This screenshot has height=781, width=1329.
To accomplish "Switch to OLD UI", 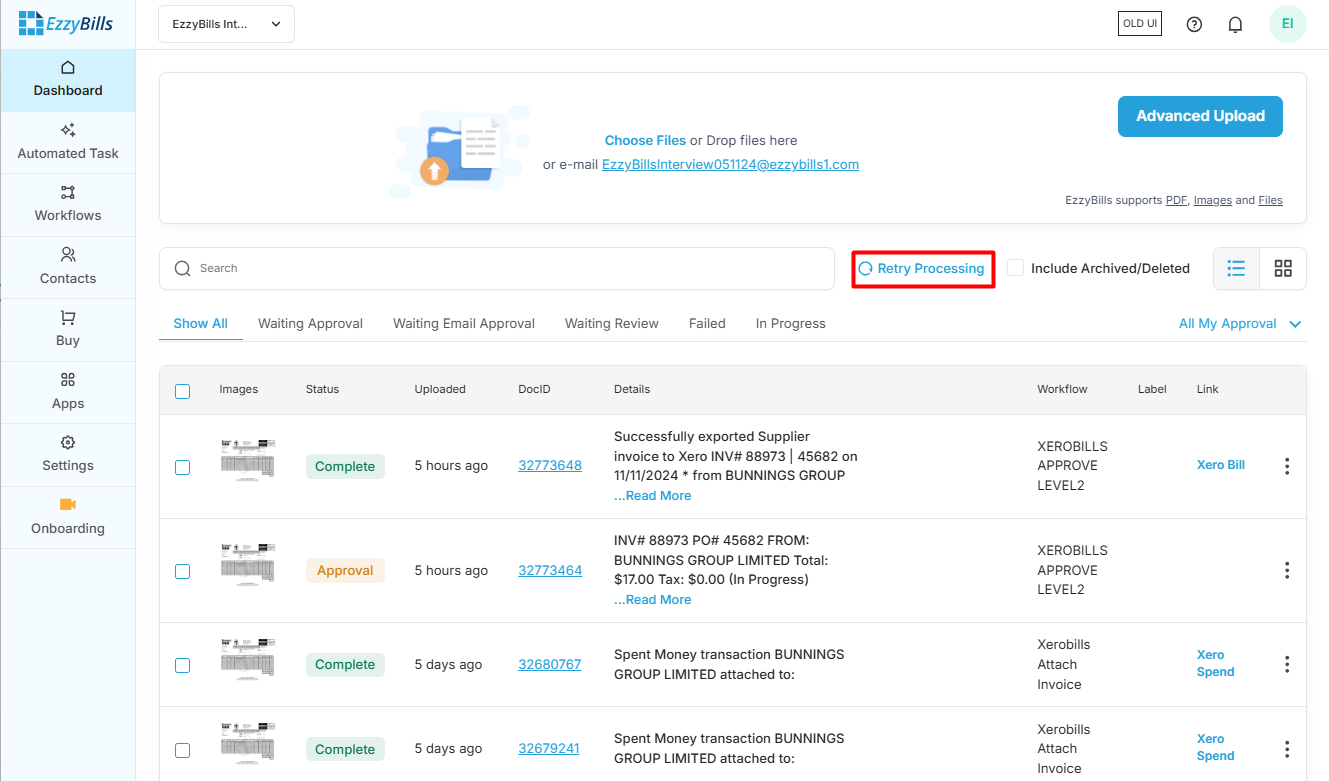I will (x=1140, y=24).
